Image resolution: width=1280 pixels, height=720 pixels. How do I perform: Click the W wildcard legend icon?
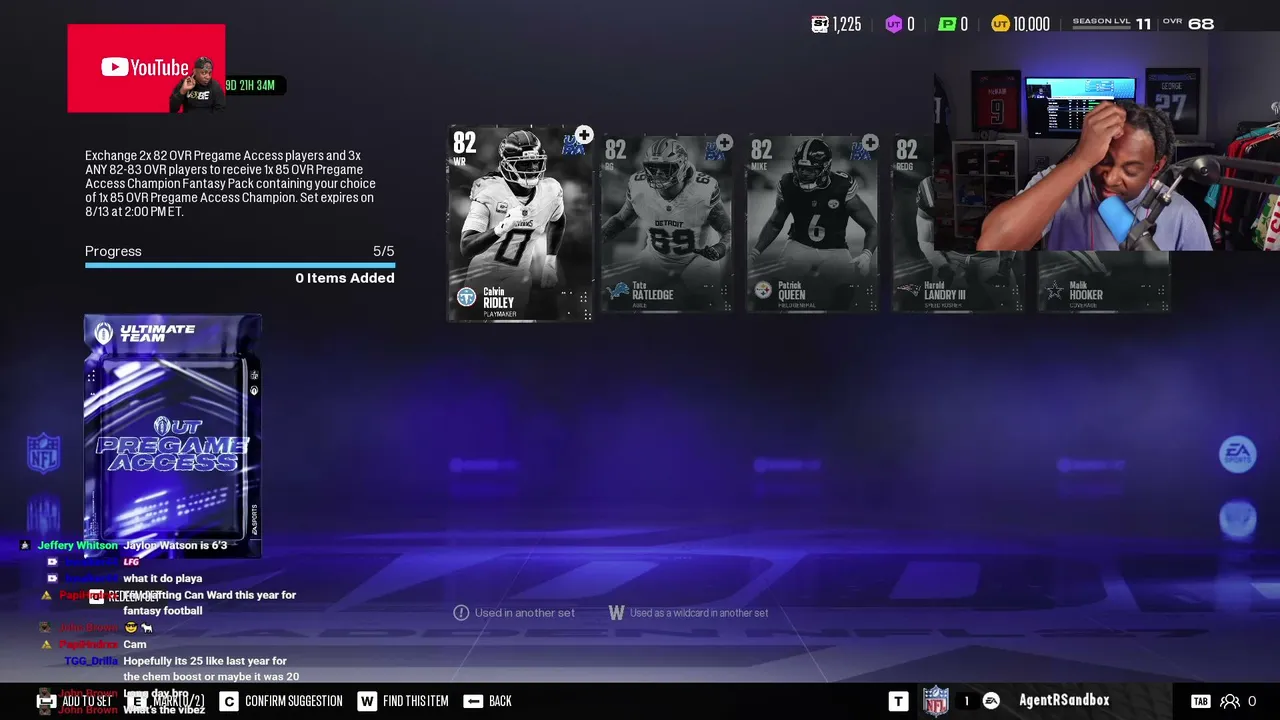coord(616,613)
